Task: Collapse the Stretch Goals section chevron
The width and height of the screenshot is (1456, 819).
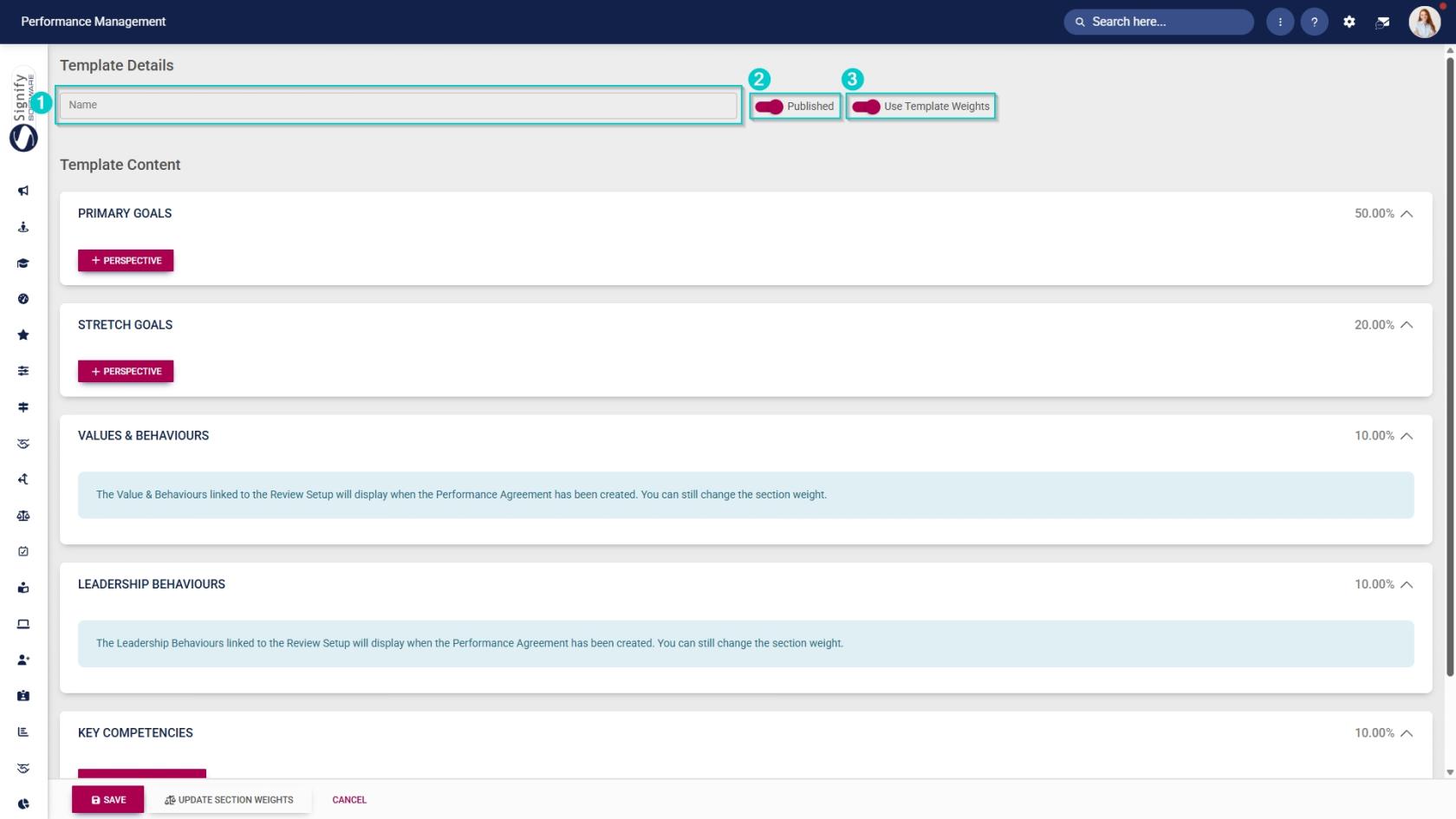Action: click(1407, 325)
